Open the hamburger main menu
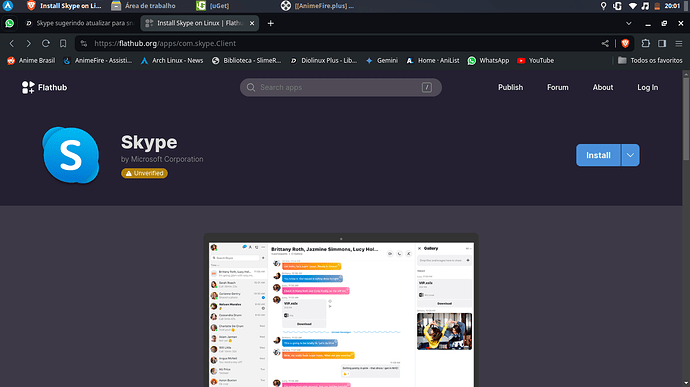This screenshot has height=387, width=690. click(x=679, y=43)
